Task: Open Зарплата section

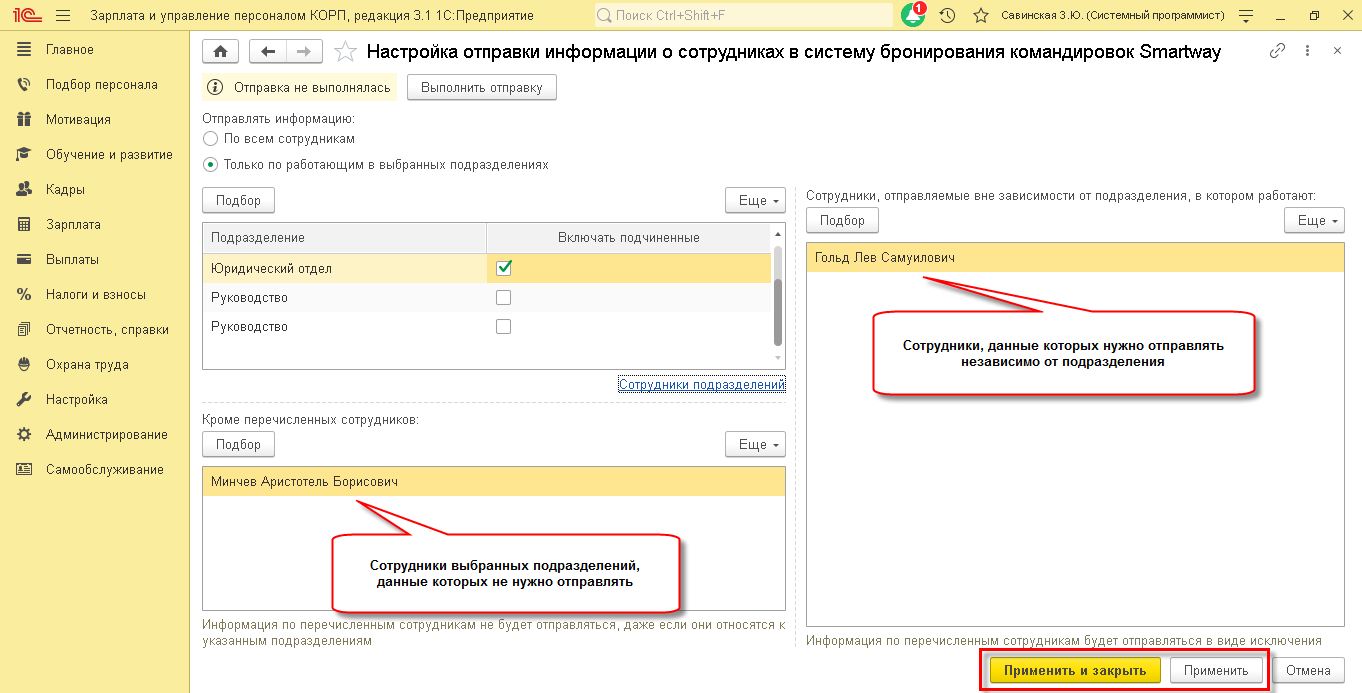Action: pyautogui.click(x=73, y=225)
